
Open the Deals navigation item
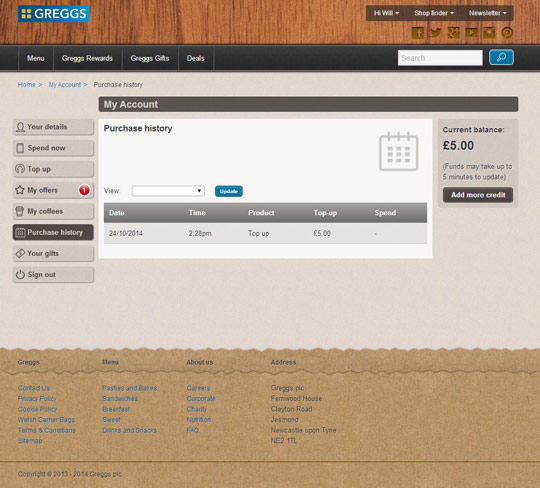tap(195, 58)
